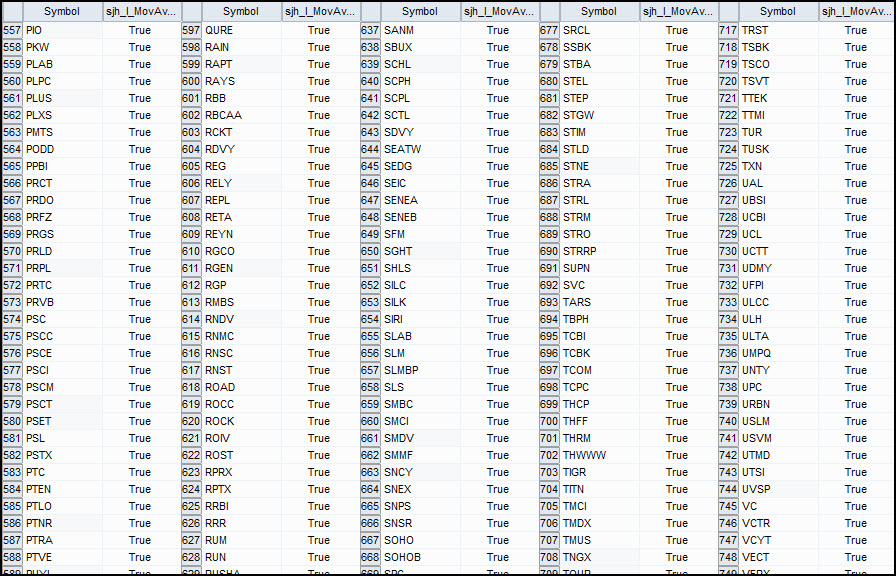Select the PLXS symbol cell

point(62,115)
